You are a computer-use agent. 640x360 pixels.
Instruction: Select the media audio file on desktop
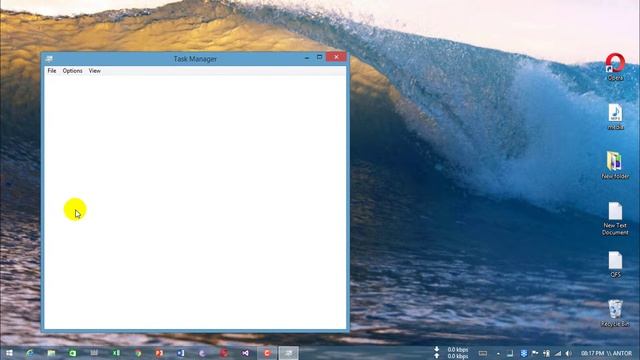[616, 116]
